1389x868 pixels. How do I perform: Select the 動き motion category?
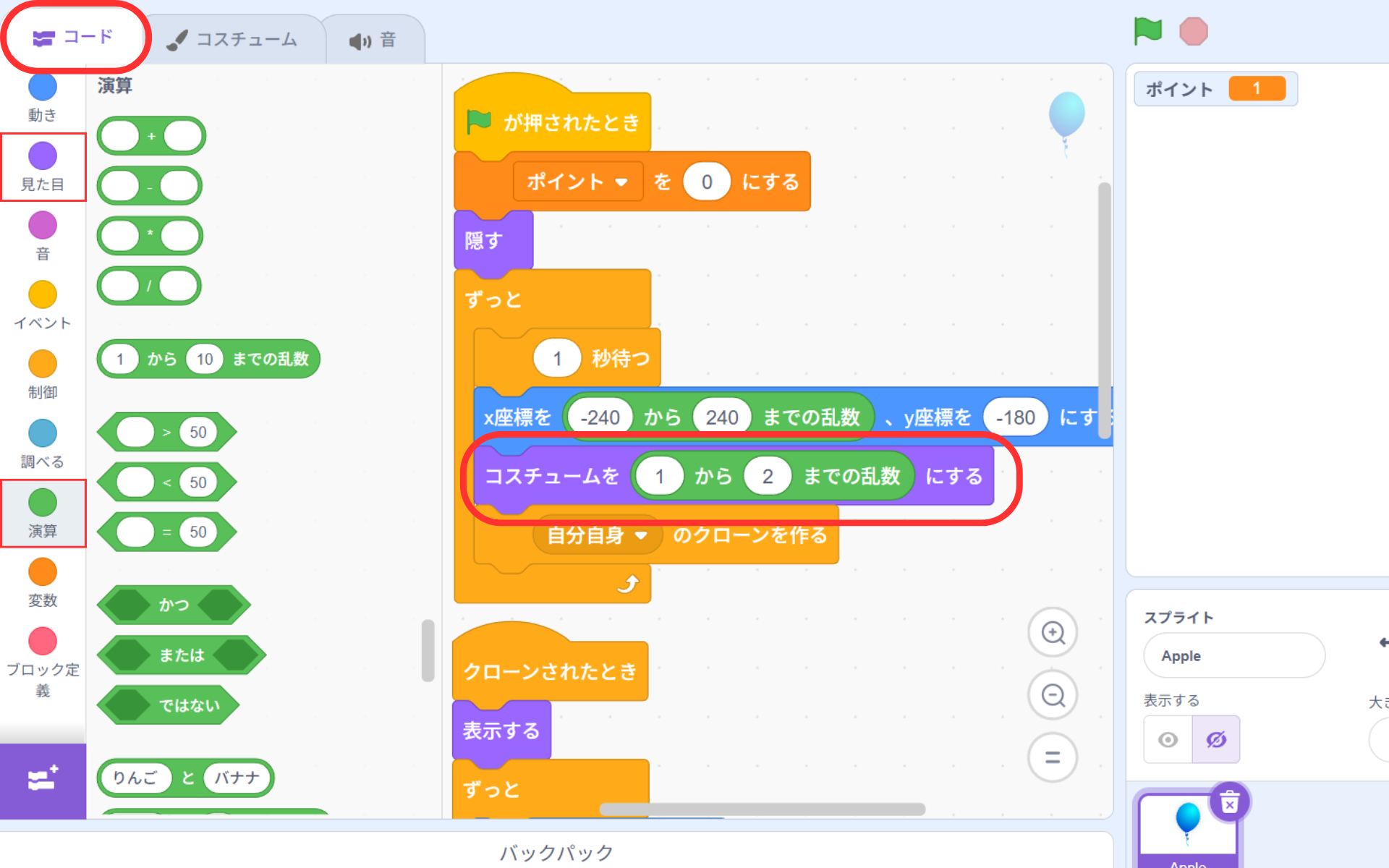43,96
